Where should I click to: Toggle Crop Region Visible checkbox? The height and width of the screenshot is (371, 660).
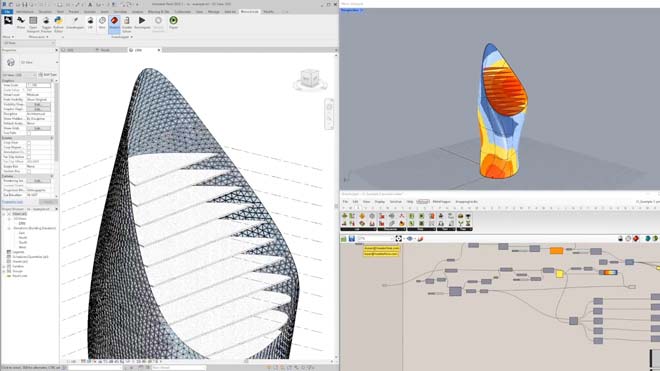click(x=29, y=147)
